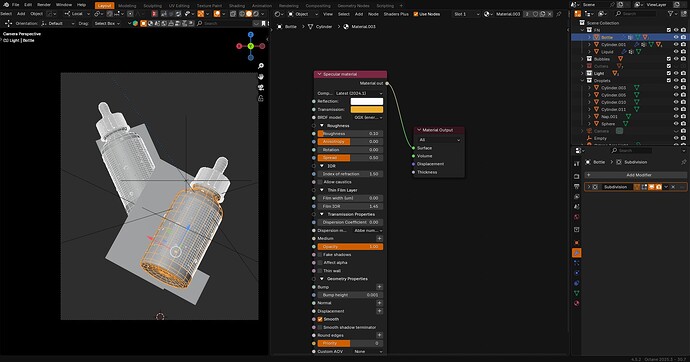The width and height of the screenshot is (690, 362).
Task: Open the File menu
Action: (x=15, y=4)
